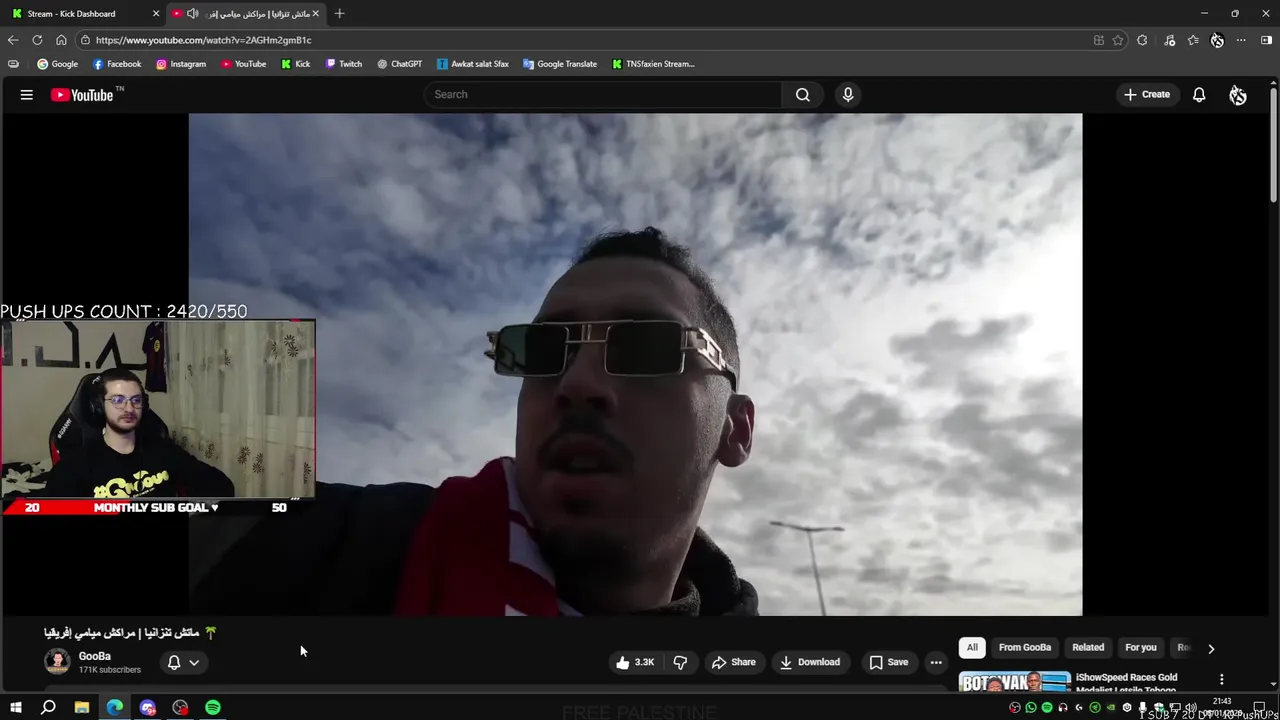This screenshot has height=720, width=1280.
Task: Select the For you filter chip
Action: point(1141,647)
